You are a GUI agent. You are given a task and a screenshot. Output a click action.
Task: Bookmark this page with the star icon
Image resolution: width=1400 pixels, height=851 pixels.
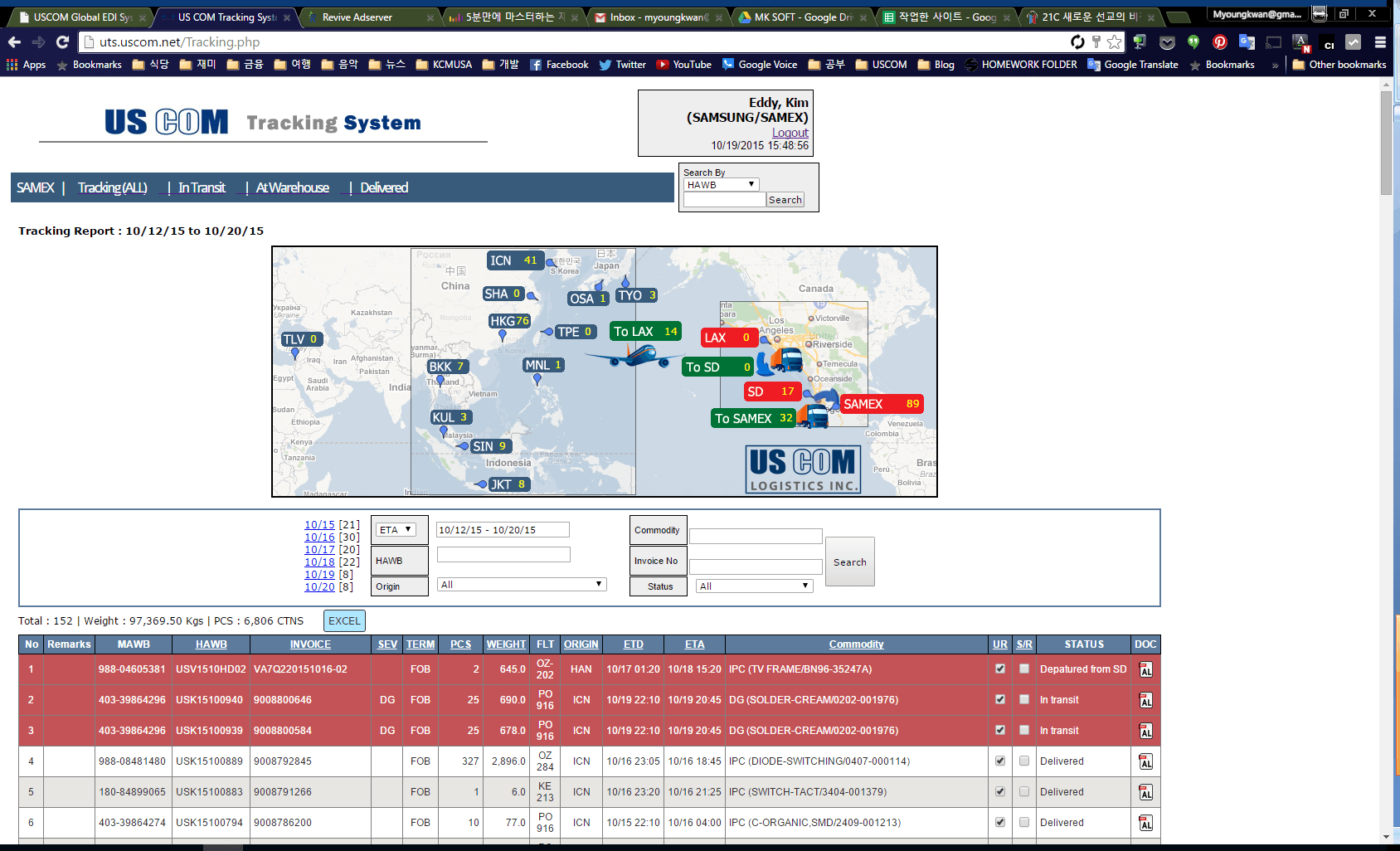click(x=1114, y=41)
